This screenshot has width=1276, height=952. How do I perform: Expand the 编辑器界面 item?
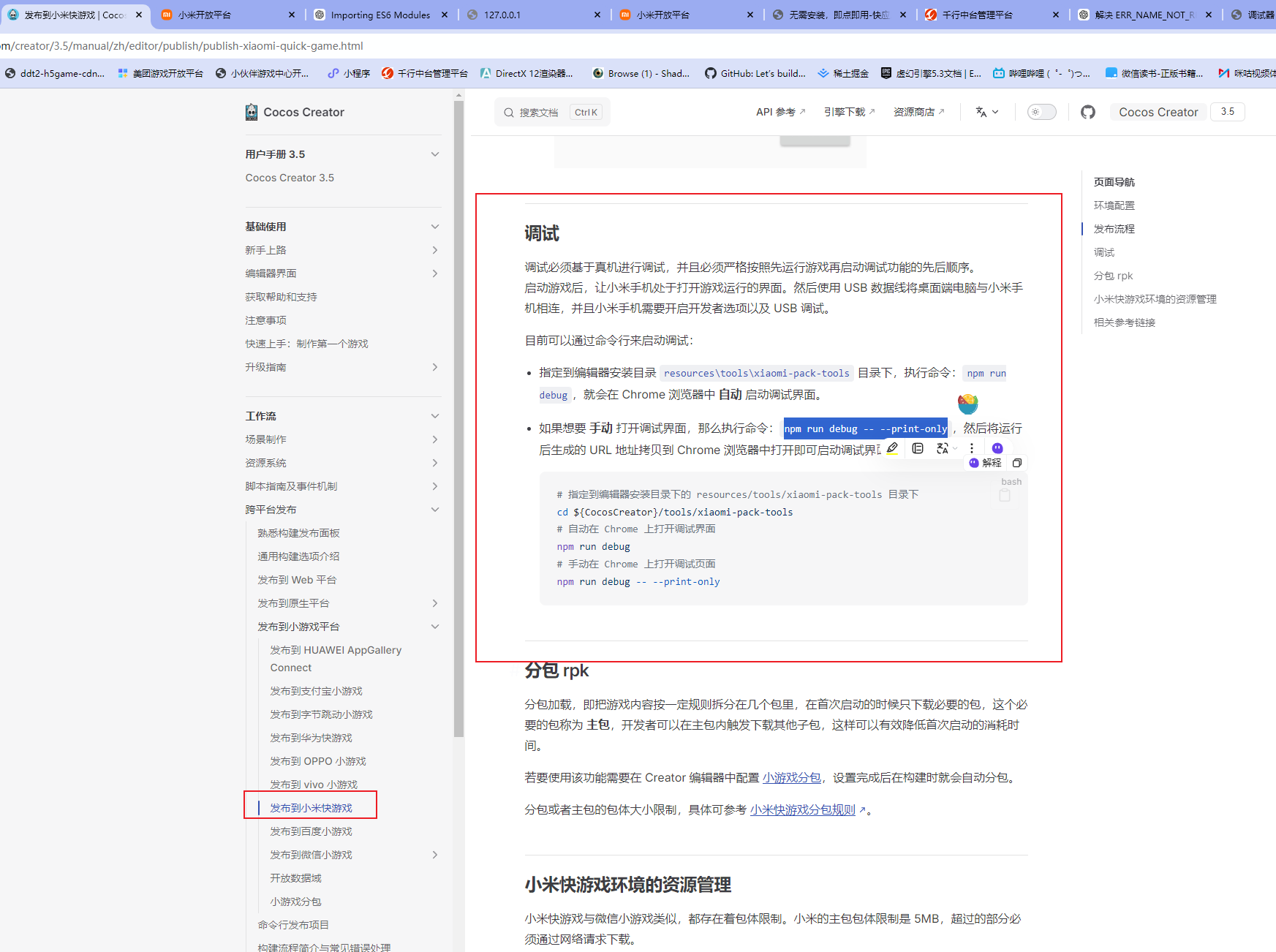point(435,273)
